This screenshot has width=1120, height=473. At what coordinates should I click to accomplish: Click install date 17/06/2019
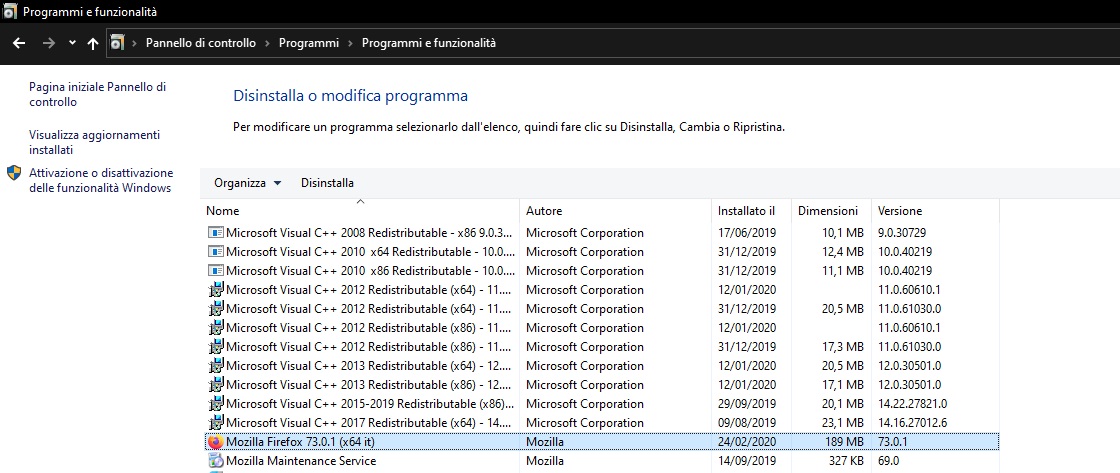click(746, 233)
